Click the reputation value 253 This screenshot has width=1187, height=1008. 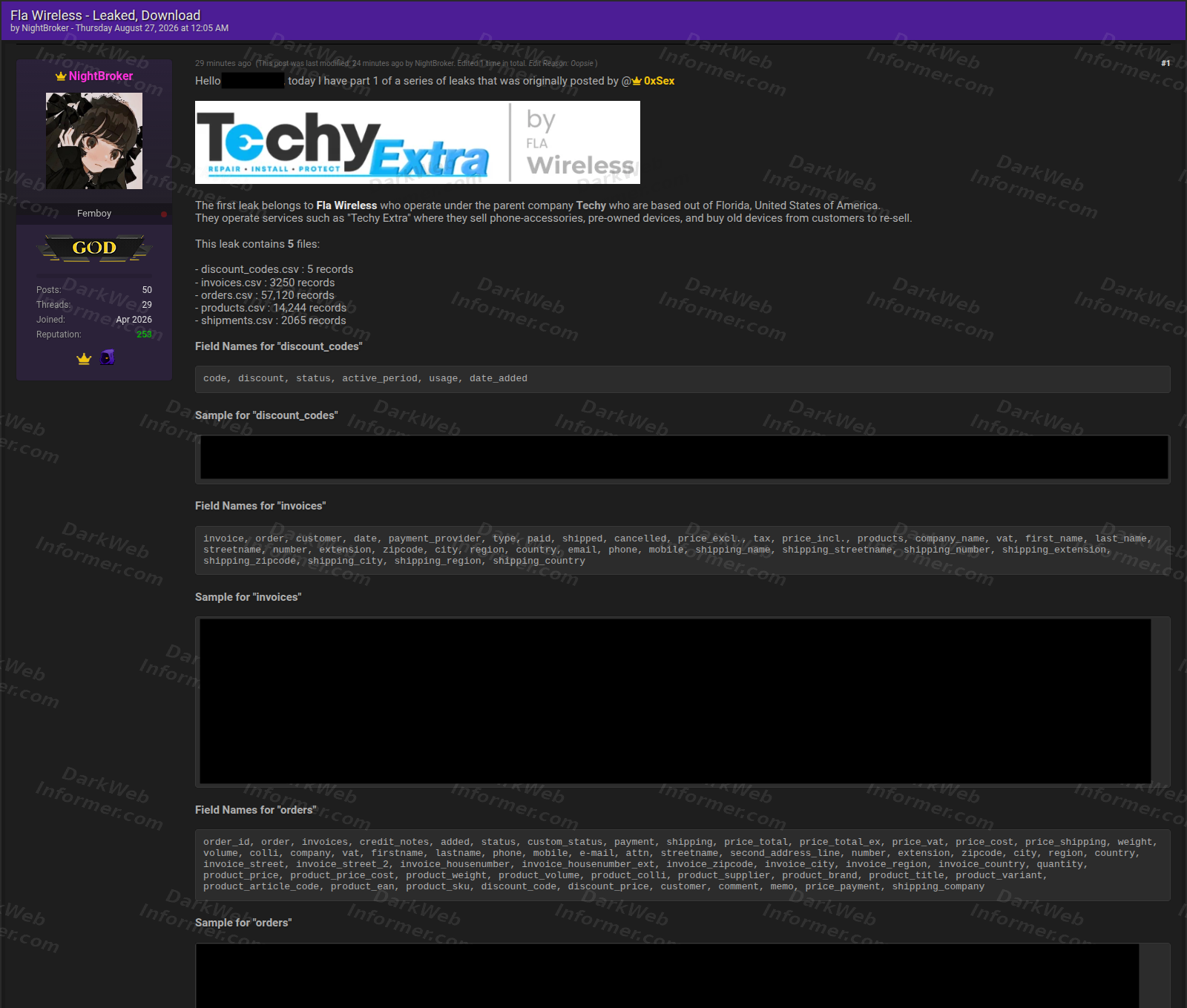[144, 335]
